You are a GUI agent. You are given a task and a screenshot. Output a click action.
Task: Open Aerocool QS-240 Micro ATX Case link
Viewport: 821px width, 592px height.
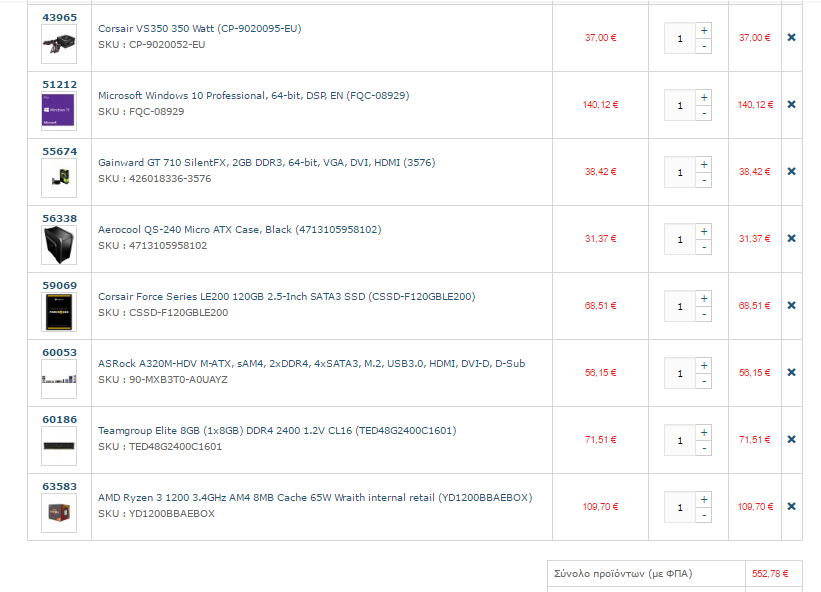[x=239, y=230]
